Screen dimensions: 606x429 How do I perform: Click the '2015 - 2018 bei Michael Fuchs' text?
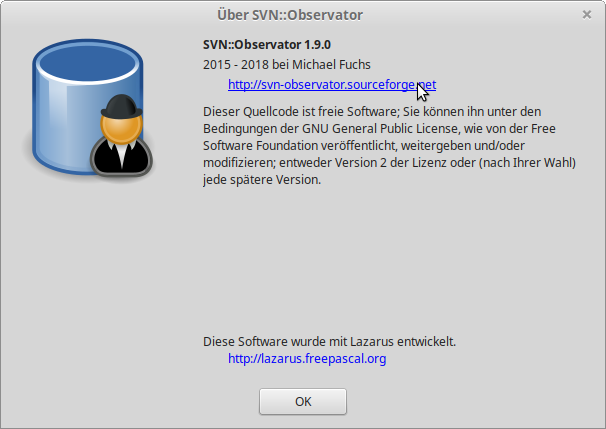(286, 65)
